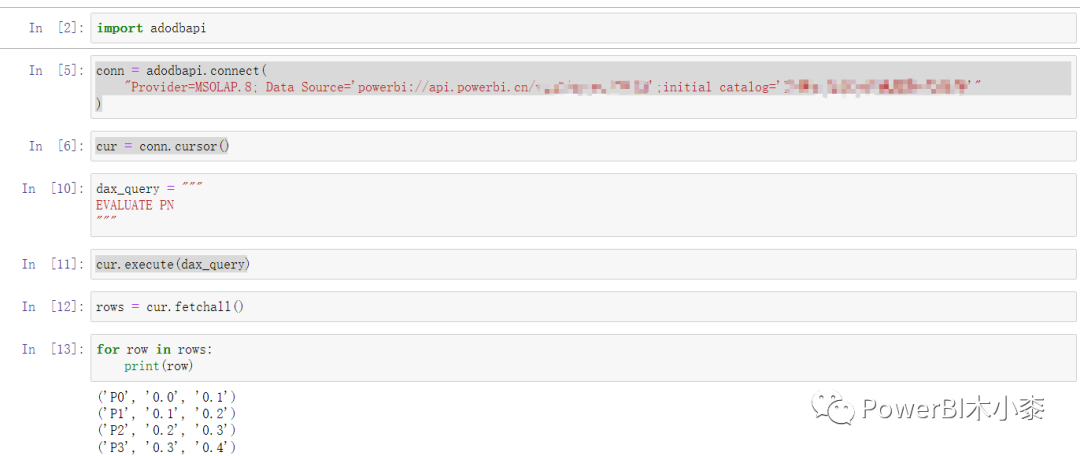
Task: Click into the dax_query definition cell
Action: 583,205
